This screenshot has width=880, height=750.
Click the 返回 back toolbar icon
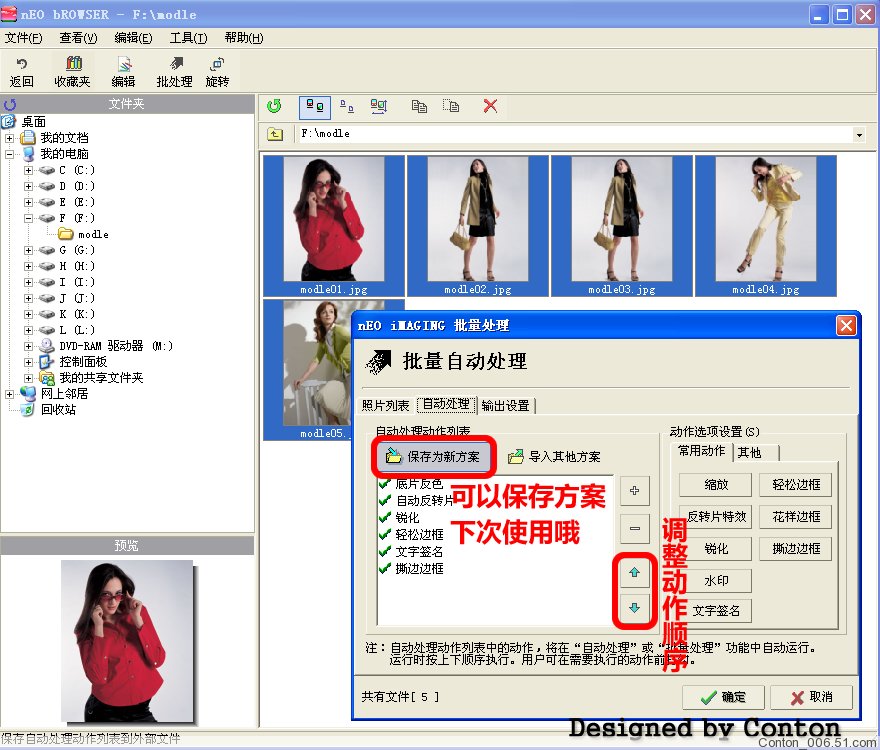[21, 72]
